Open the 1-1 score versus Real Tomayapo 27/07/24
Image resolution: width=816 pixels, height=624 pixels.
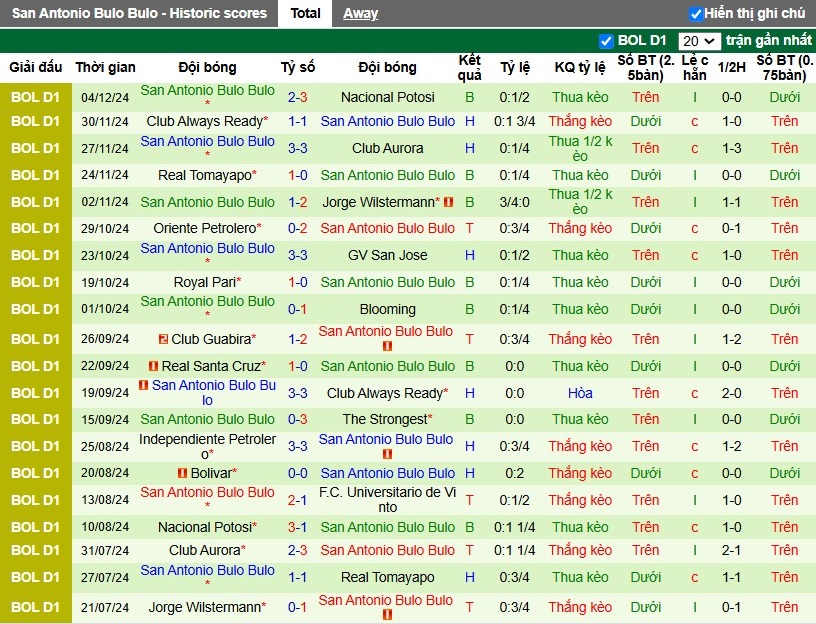298,577
